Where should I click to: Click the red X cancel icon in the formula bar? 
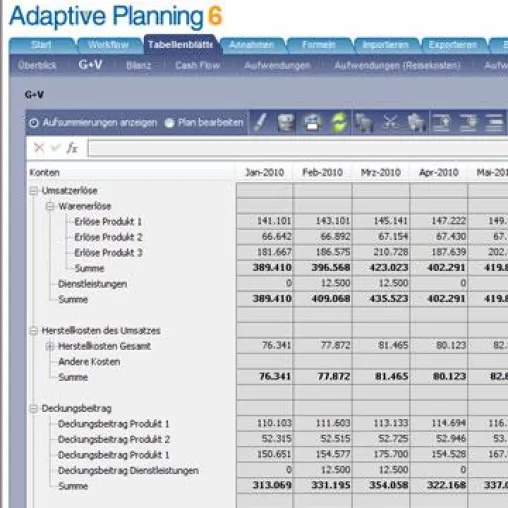tap(39, 148)
